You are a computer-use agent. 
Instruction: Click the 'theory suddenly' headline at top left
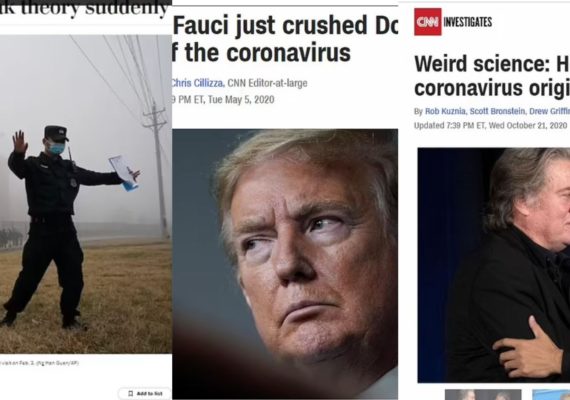86,9
